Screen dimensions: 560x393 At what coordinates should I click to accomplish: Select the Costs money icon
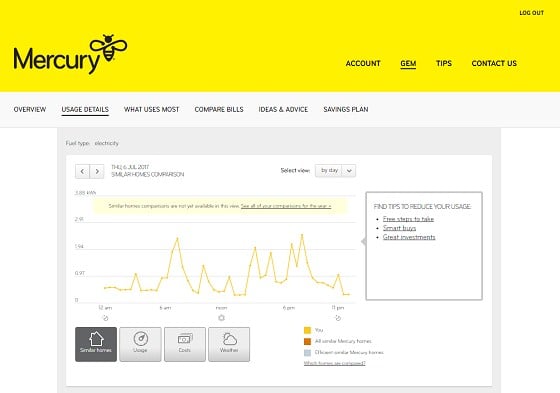[x=185, y=338]
